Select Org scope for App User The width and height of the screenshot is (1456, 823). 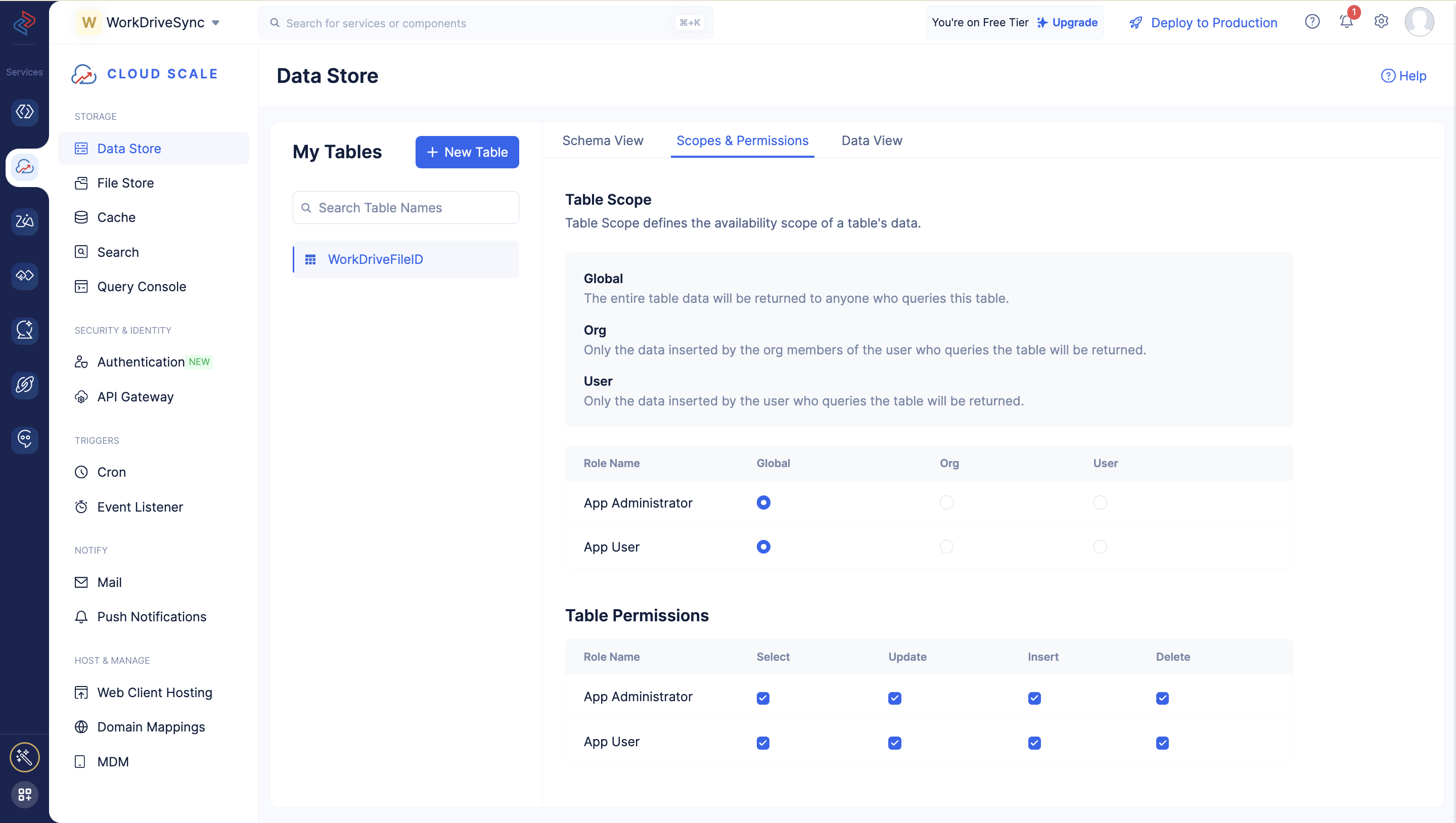[x=946, y=546]
